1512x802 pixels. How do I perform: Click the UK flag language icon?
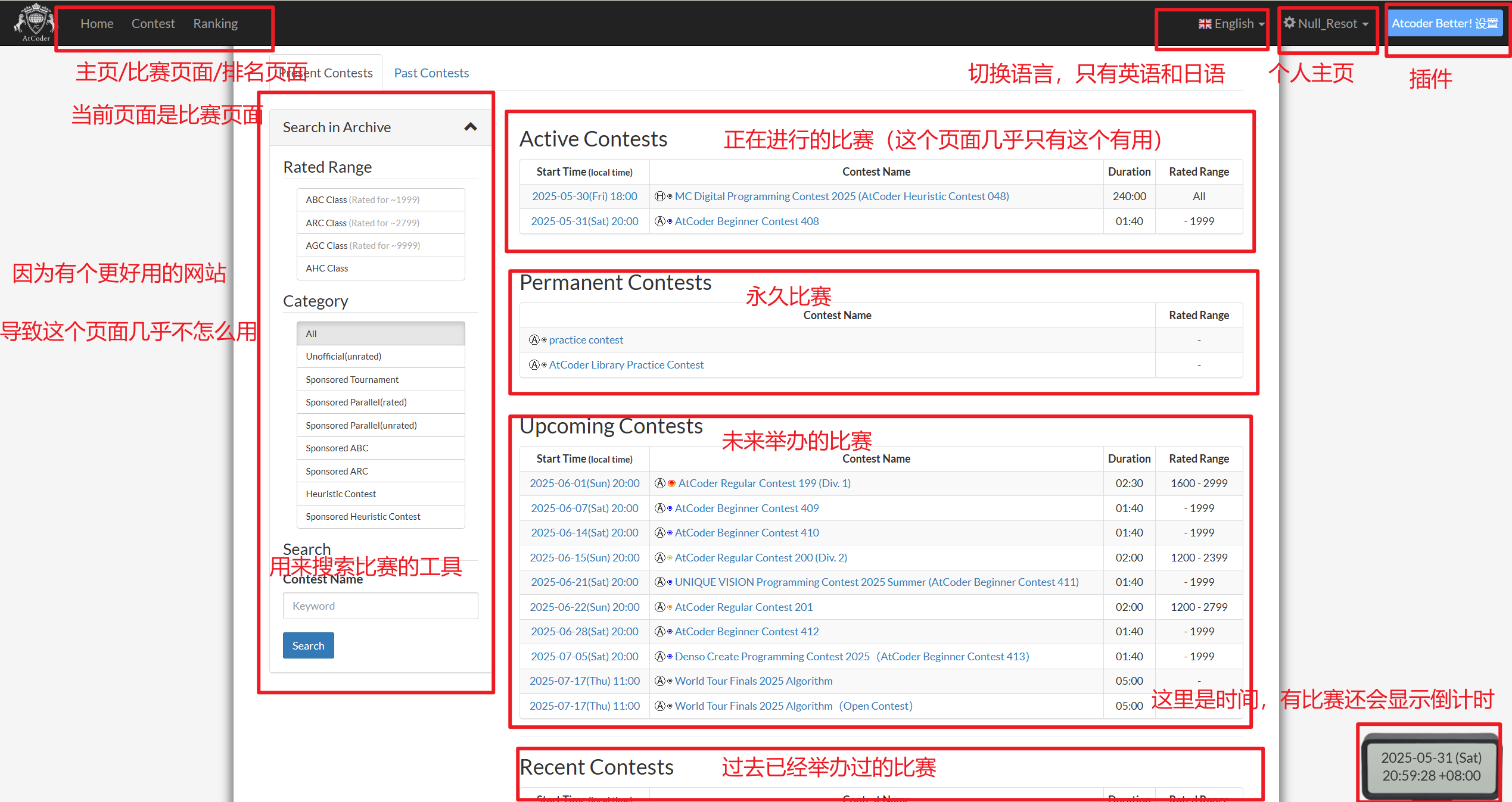click(x=1205, y=24)
